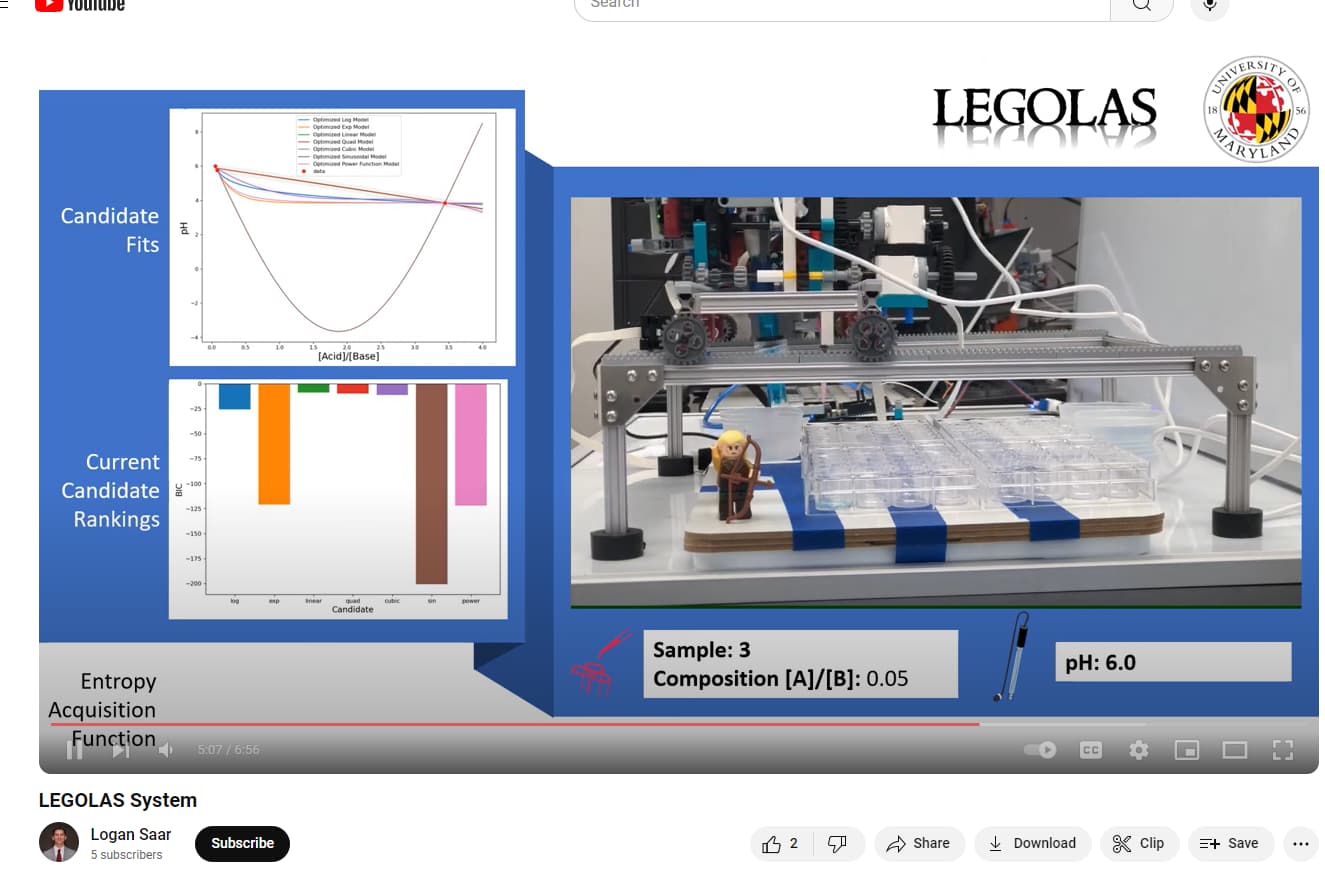Save video to a playlist
The height and width of the screenshot is (872, 1325).
point(1229,843)
